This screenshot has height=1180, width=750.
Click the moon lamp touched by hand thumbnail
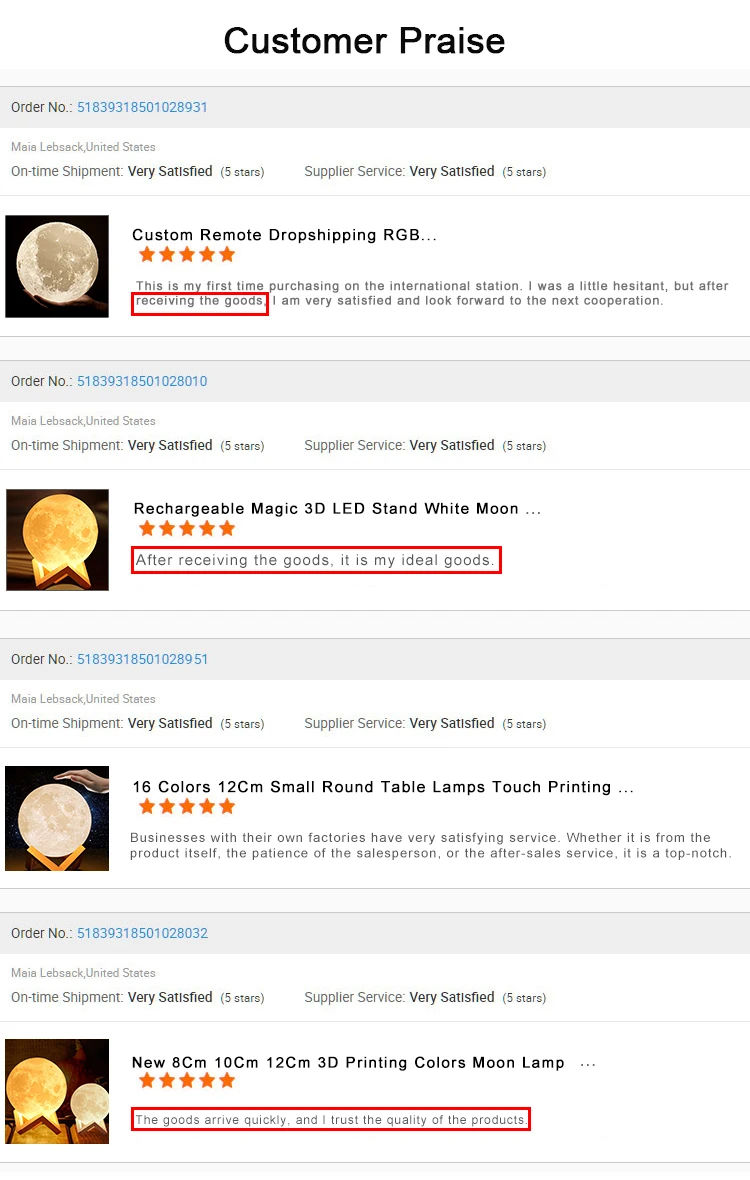57,819
